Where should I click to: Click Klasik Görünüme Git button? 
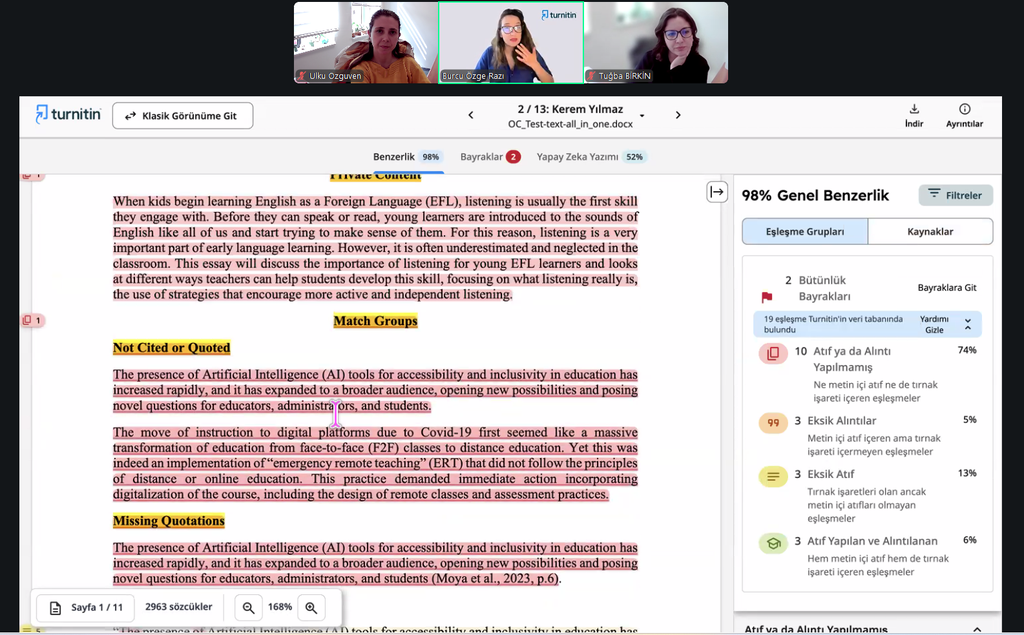click(182, 116)
